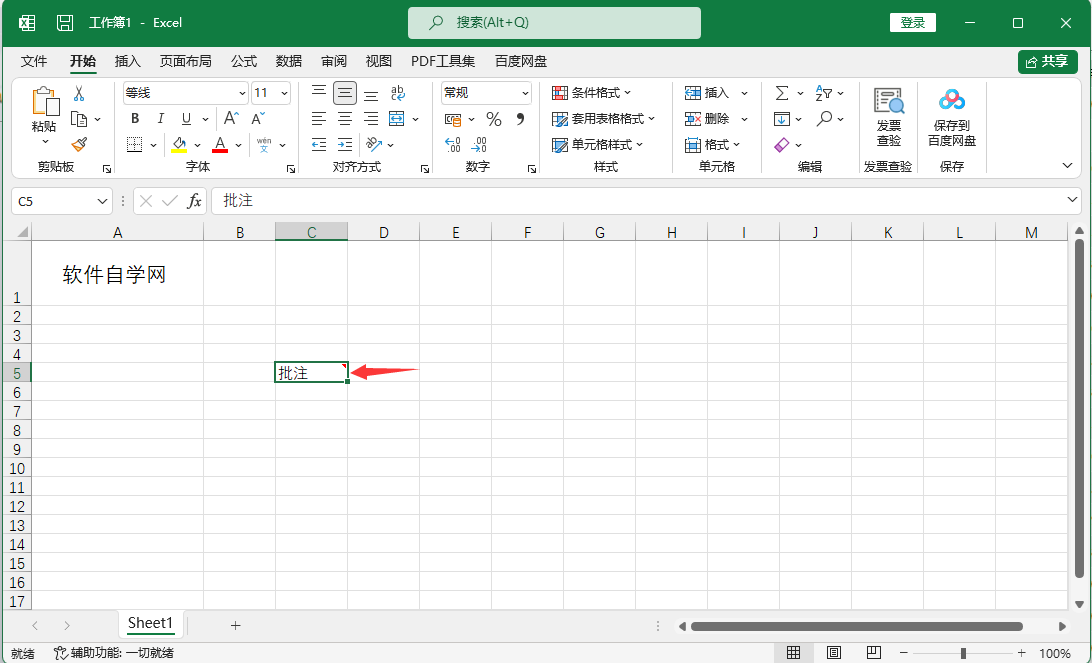The width and height of the screenshot is (1092, 663).
Task: Click Decrease Decimal icon
Action: click(479, 144)
